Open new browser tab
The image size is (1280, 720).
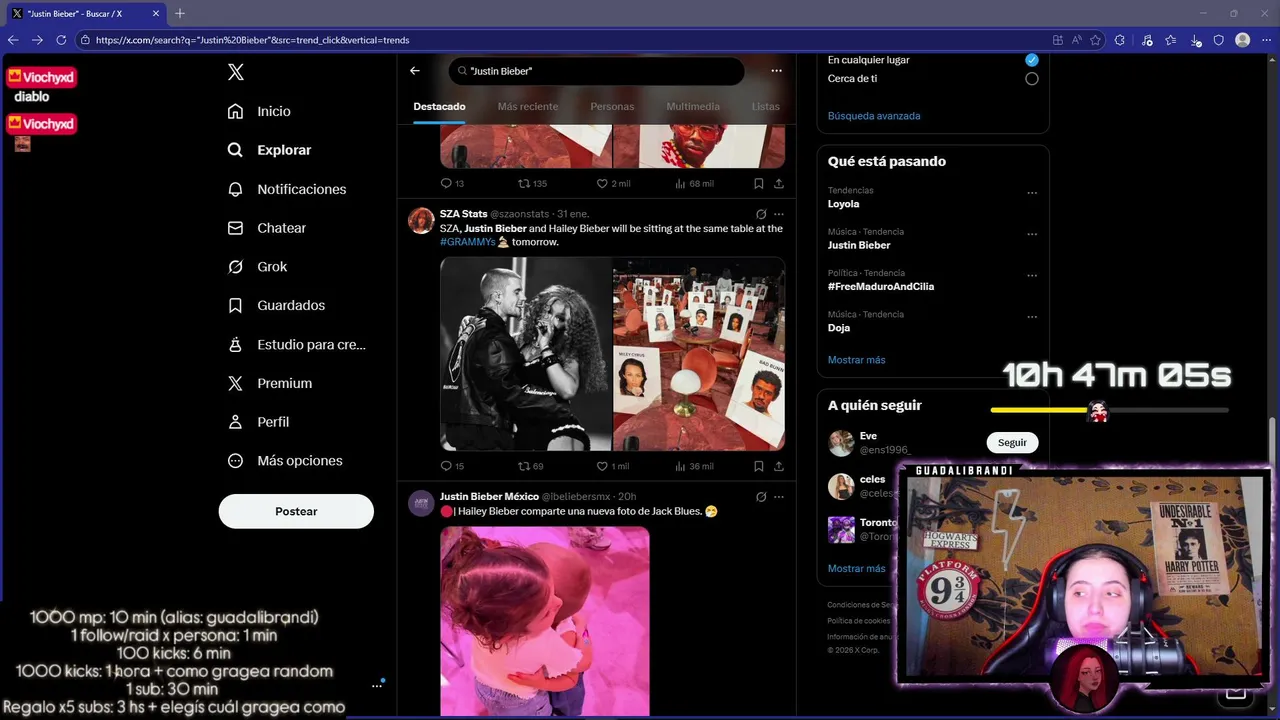tap(180, 13)
